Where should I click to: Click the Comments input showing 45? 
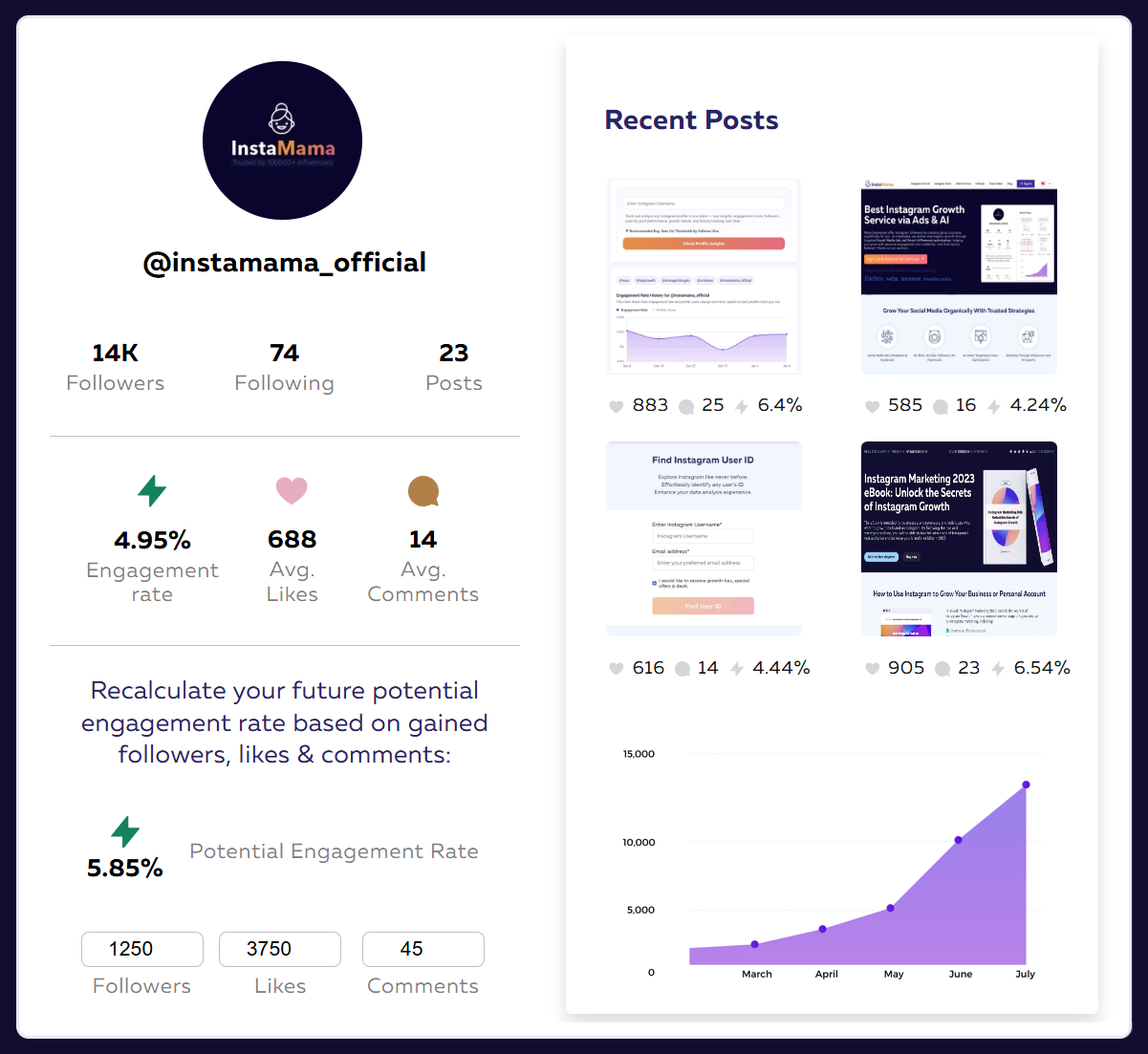pyautogui.click(x=422, y=949)
